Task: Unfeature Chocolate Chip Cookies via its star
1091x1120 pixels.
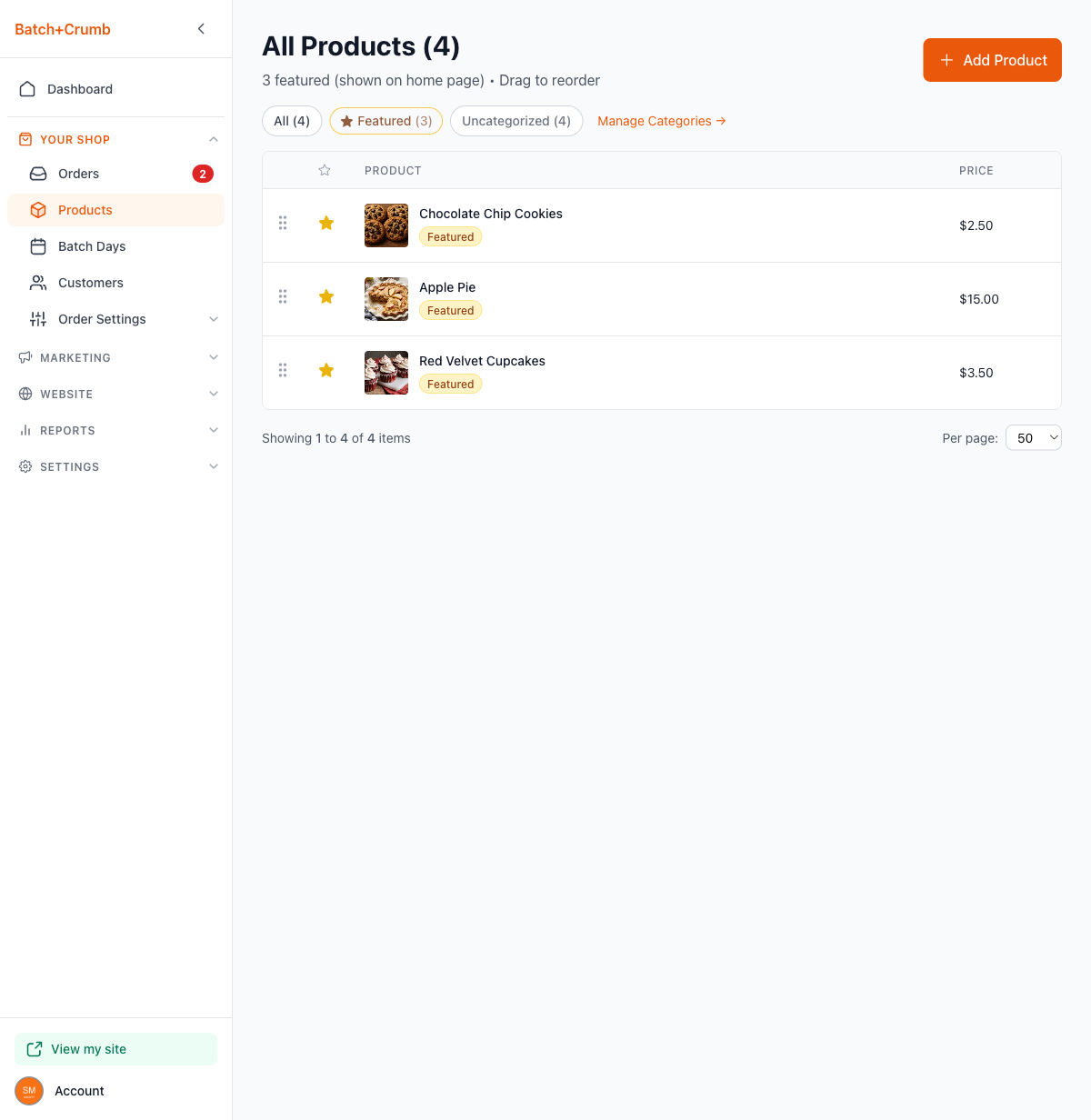Action: pyautogui.click(x=326, y=223)
